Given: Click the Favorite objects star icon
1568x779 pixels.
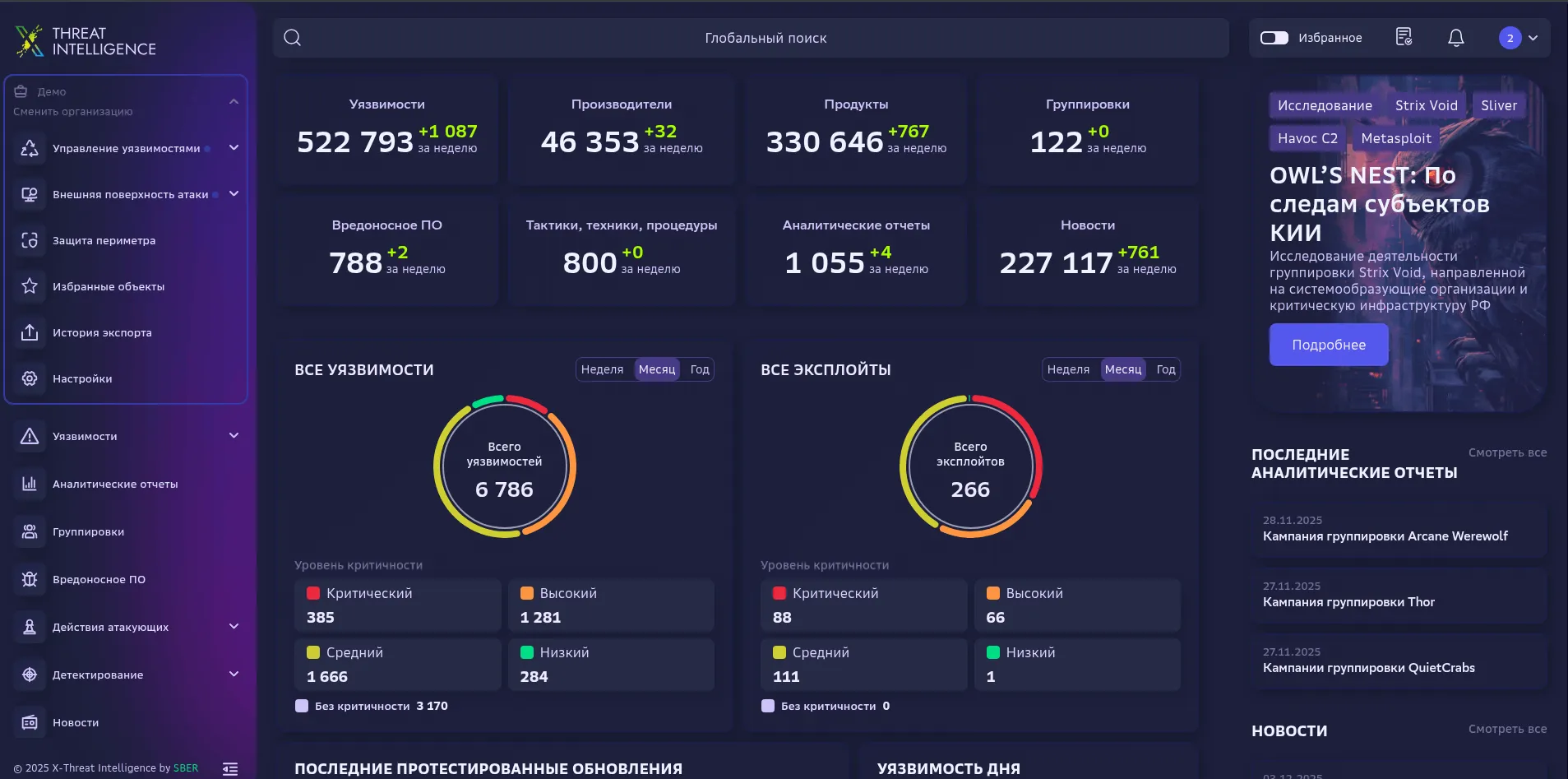Looking at the screenshot, I should tap(30, 286).
